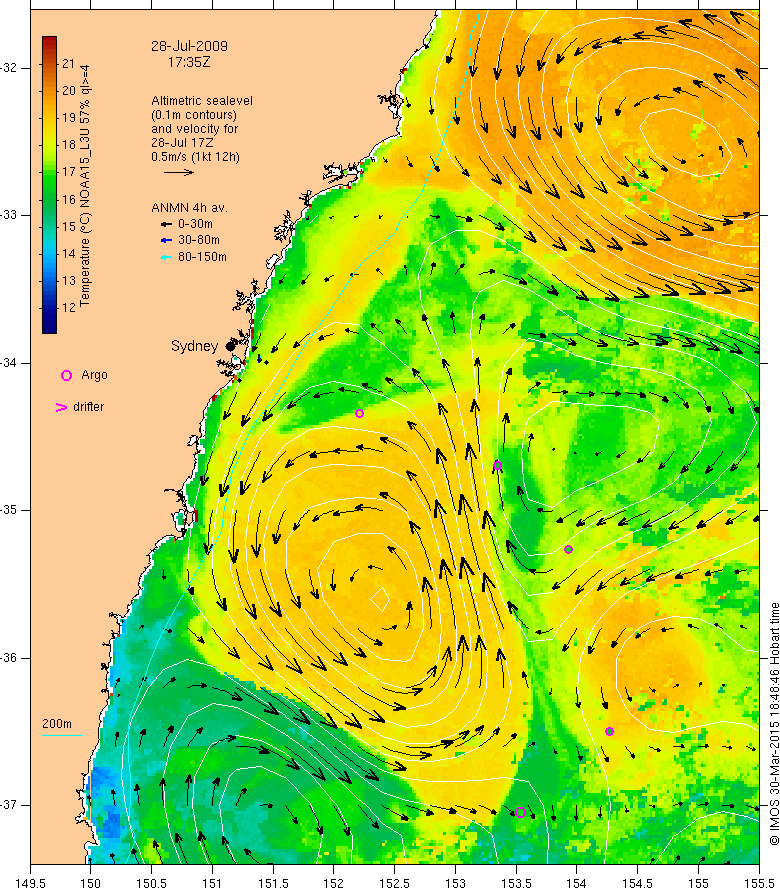The image size is (780, 890).
Task: Click the '80-150m' depth label
Action: tap(202, 257)
